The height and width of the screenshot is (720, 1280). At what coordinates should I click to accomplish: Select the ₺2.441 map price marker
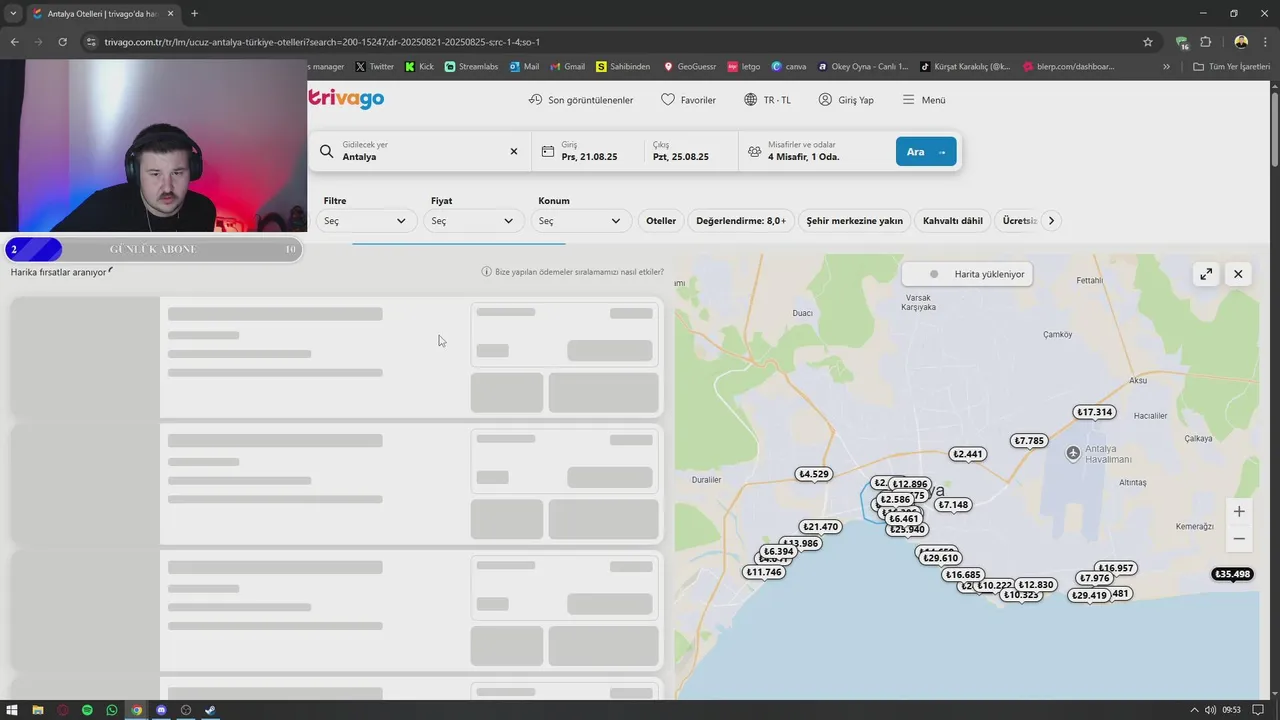tap(968, 454)
